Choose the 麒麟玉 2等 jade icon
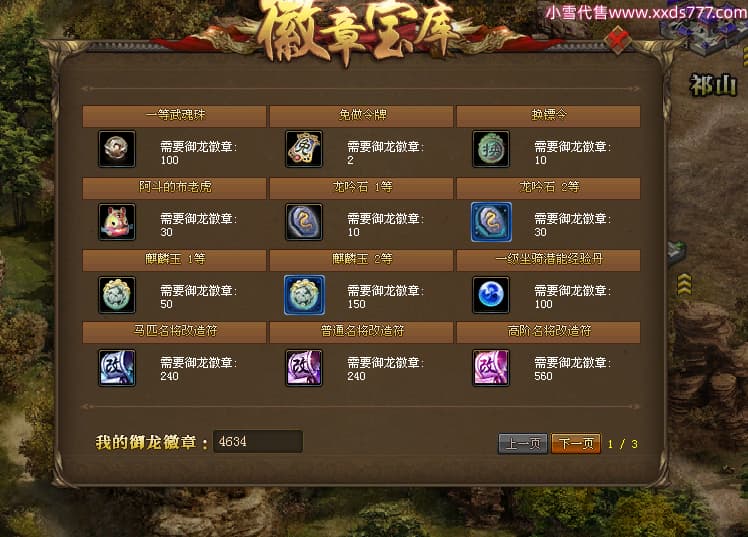This screenshot has width=748, height=537. (x=304, y=295)
